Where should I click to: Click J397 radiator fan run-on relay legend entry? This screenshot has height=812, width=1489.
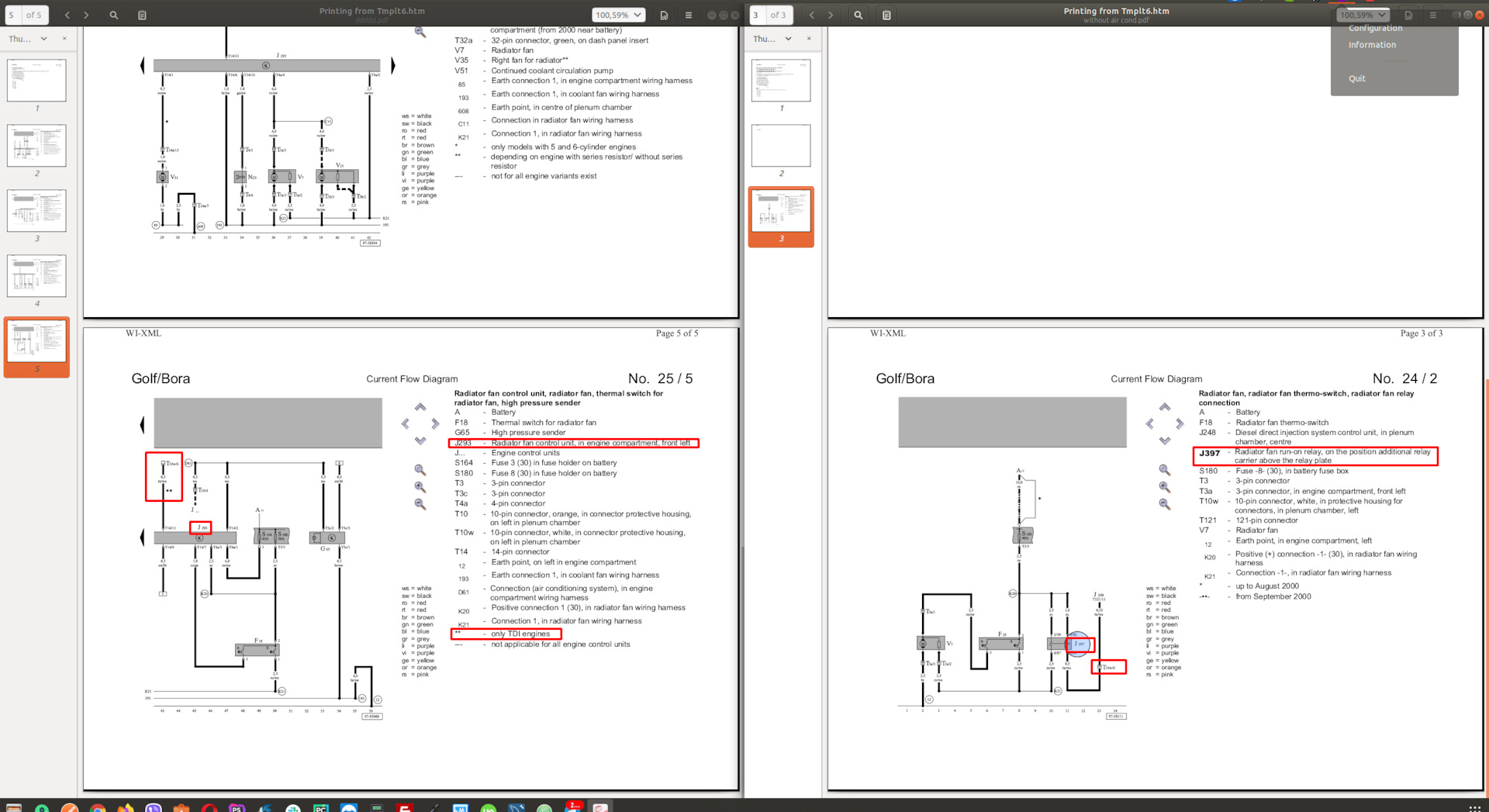tap(1315, 456)
